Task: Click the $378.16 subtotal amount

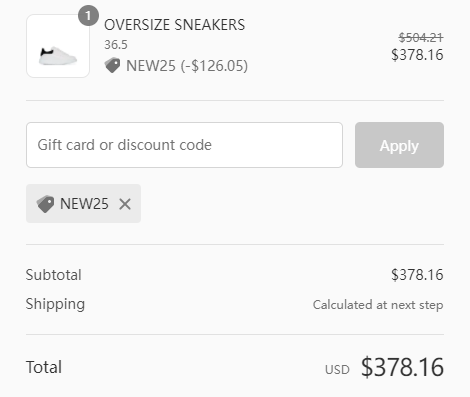Action: (417, 275)
